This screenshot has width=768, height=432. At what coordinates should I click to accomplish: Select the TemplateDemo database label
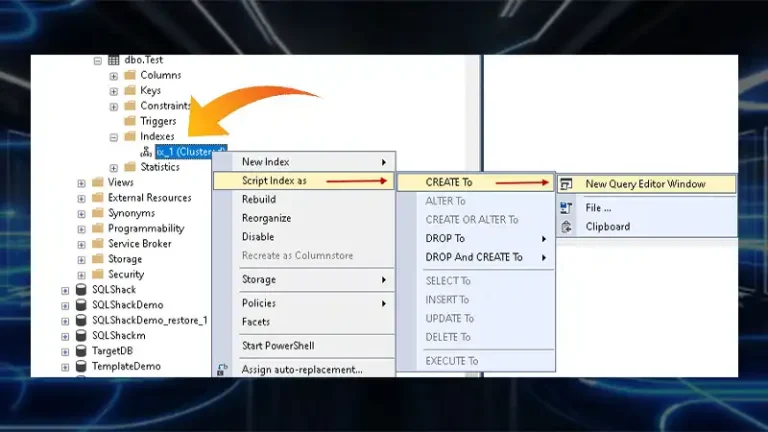(x=126, y=366)
